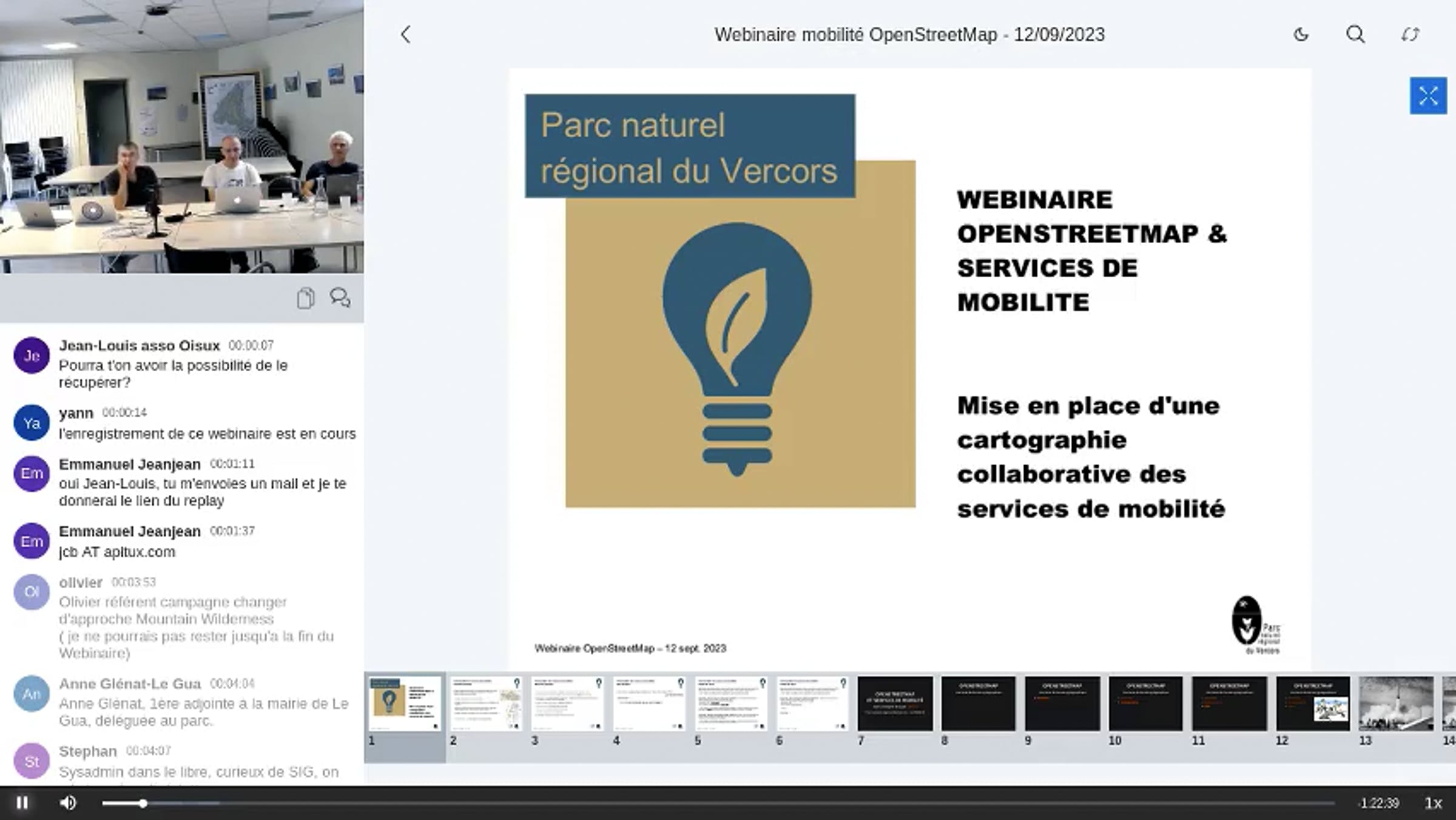Screen dimensions: 1456x820
Task: Jump to chat timestamp 00:04:07
Action: click(x=149, y=751)
